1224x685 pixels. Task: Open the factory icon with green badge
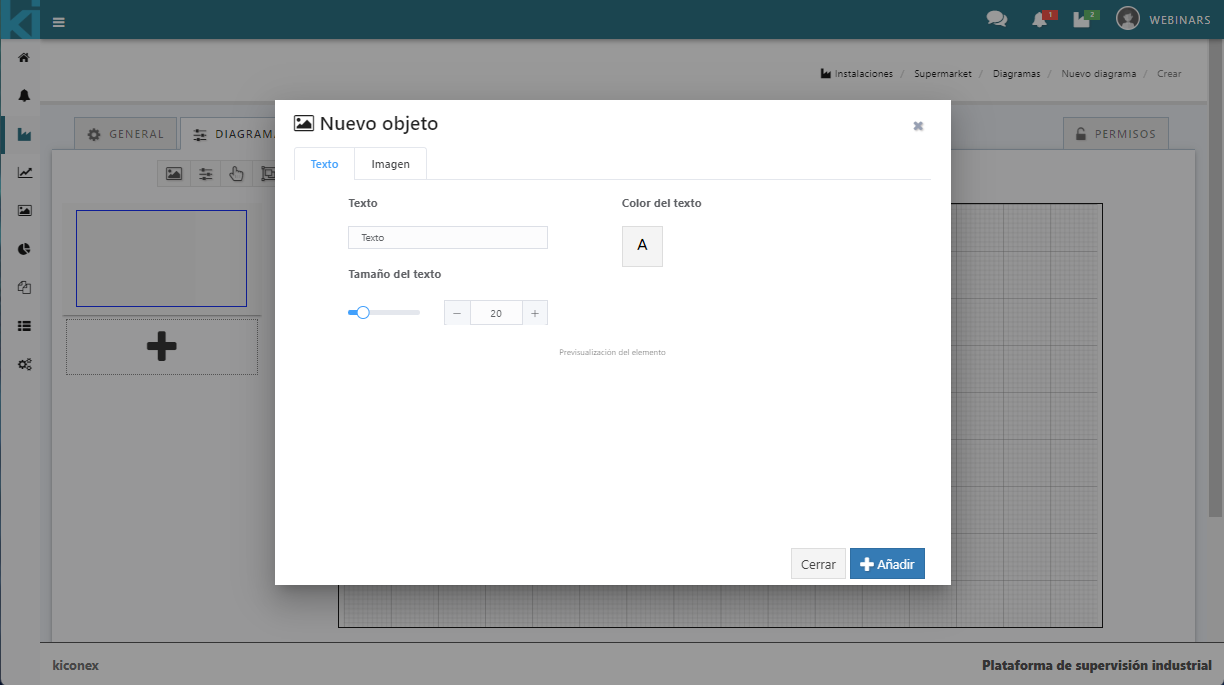tap(1082, 19)
